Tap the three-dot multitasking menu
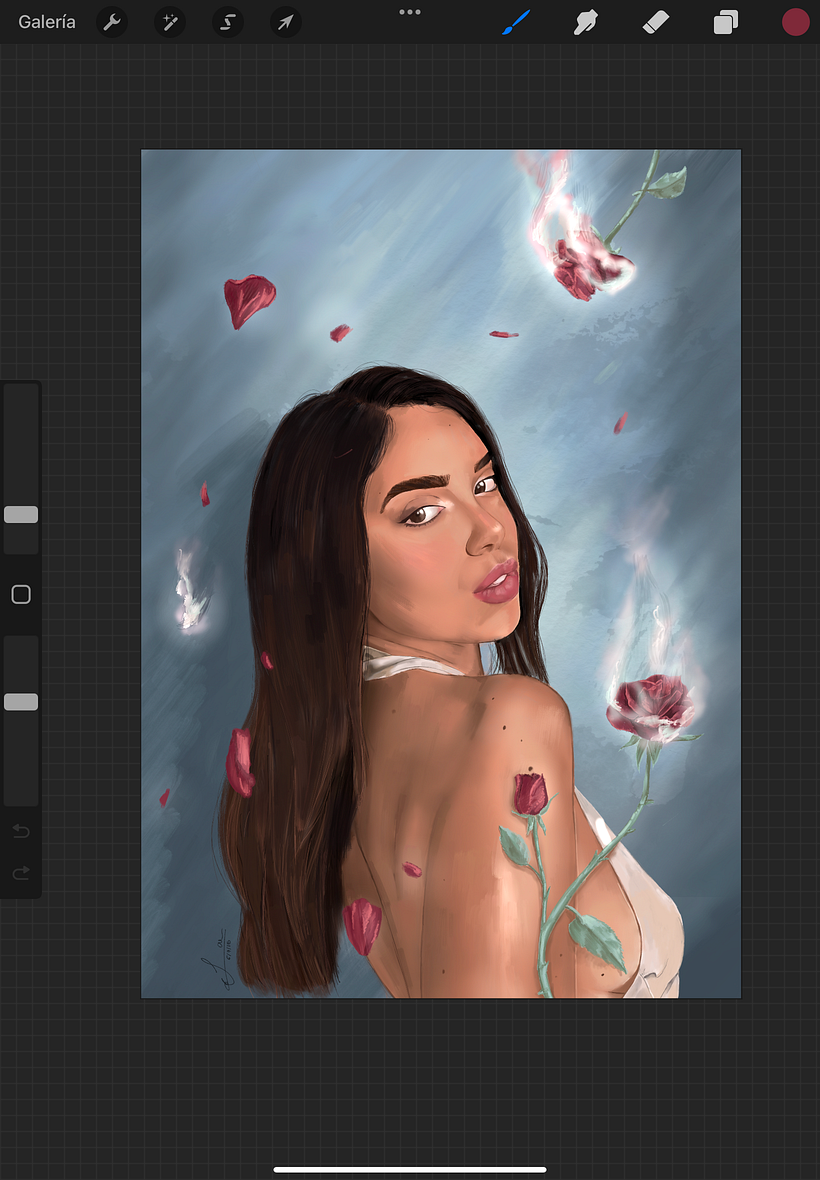 point(410,12)
